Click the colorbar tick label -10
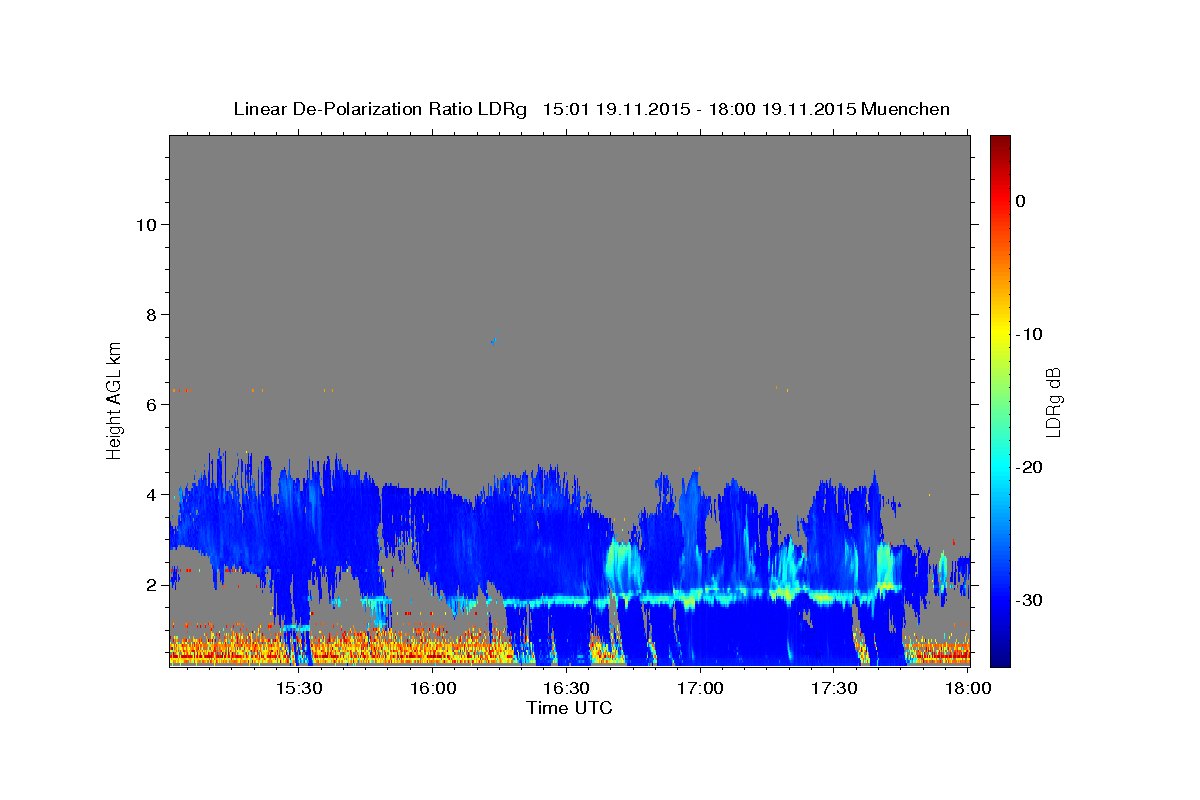Screen dimensions: 1200x800 (1030, 334)
